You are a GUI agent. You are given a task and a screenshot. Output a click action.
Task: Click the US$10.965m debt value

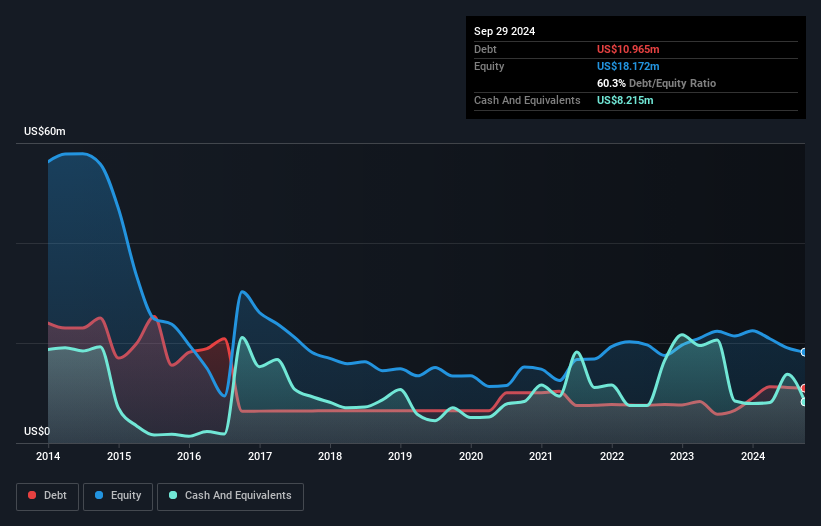tap(628, 49)
